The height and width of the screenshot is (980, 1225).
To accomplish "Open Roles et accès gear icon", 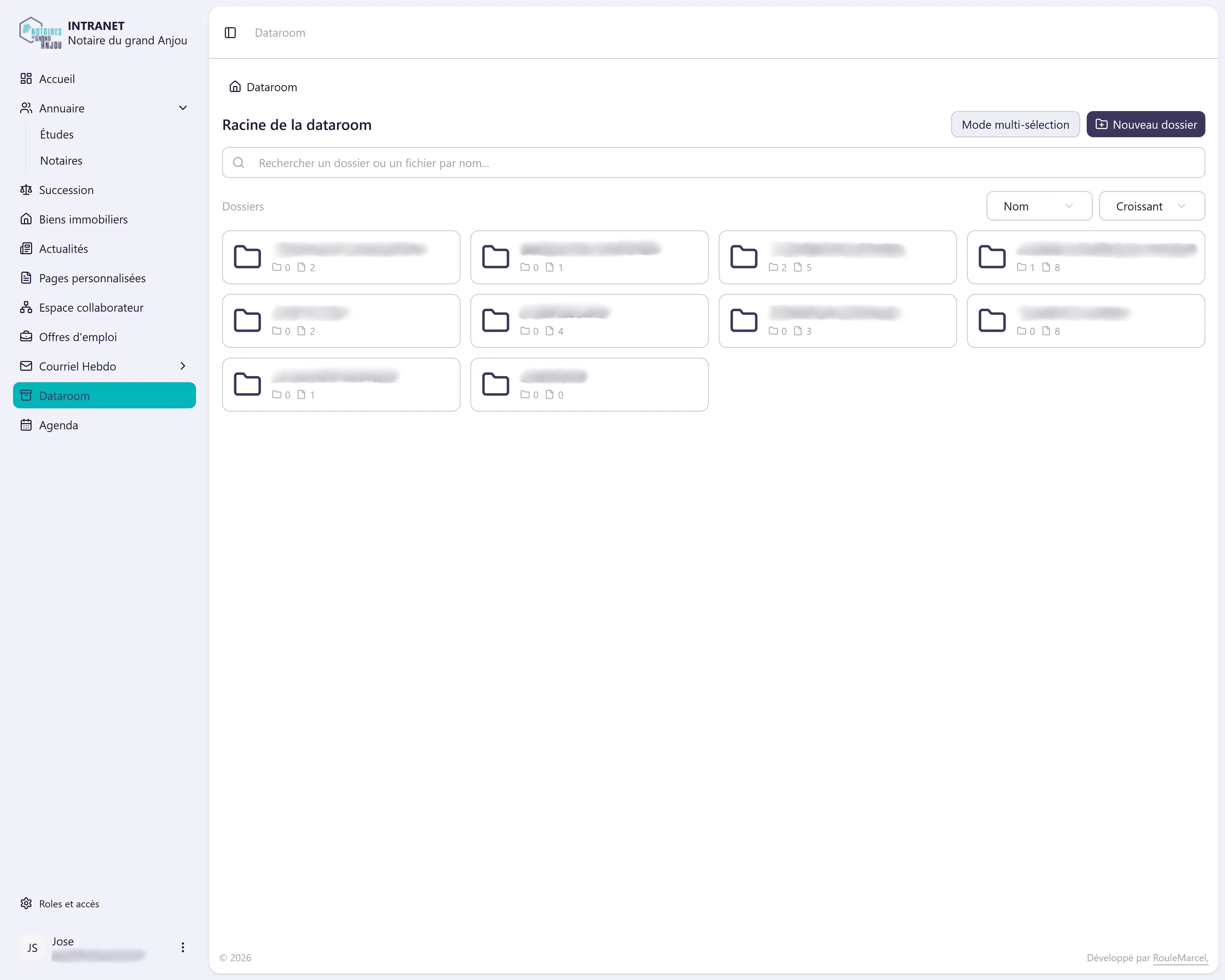I will pos(26,903).
